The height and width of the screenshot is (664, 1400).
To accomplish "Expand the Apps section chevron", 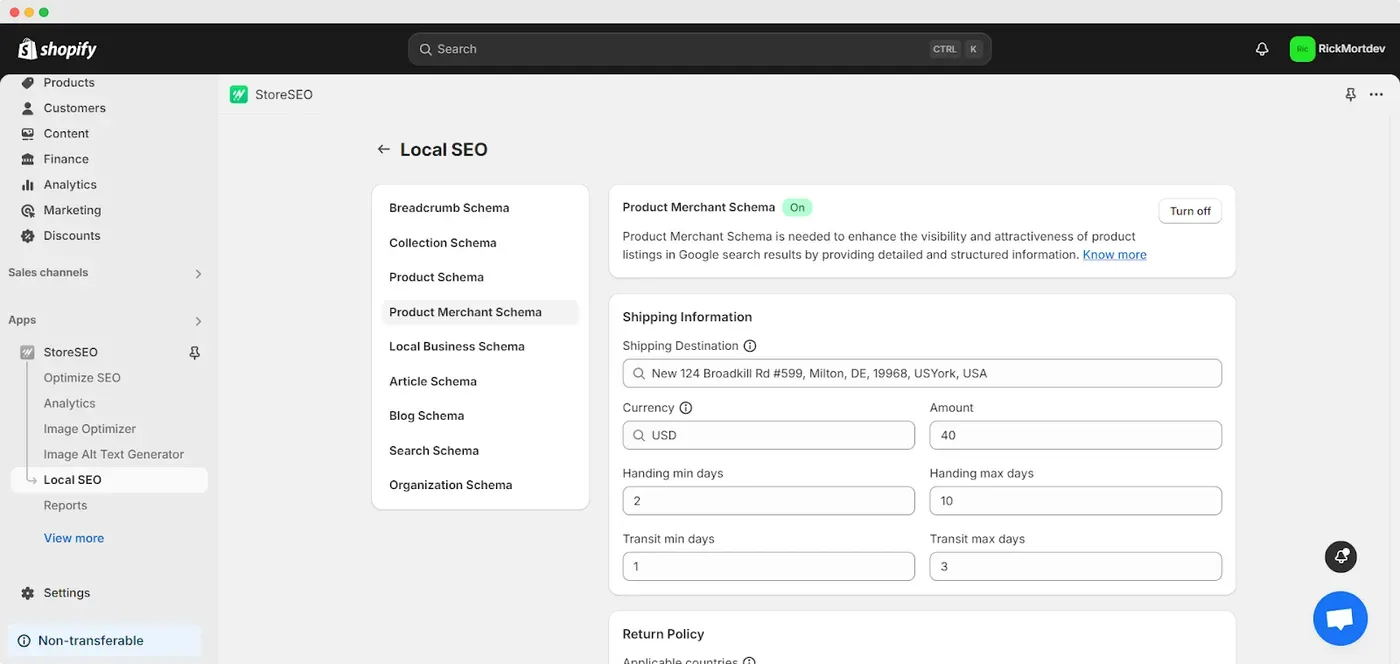I will [x=198, y=321].
